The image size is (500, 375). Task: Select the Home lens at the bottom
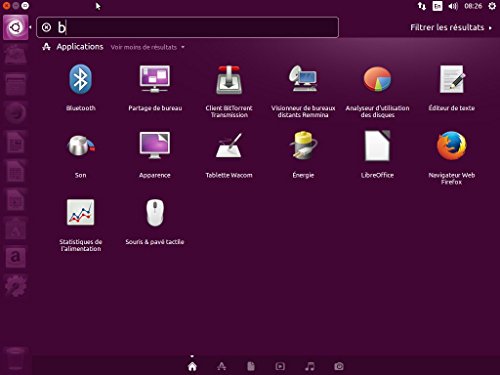pos(192,367)
